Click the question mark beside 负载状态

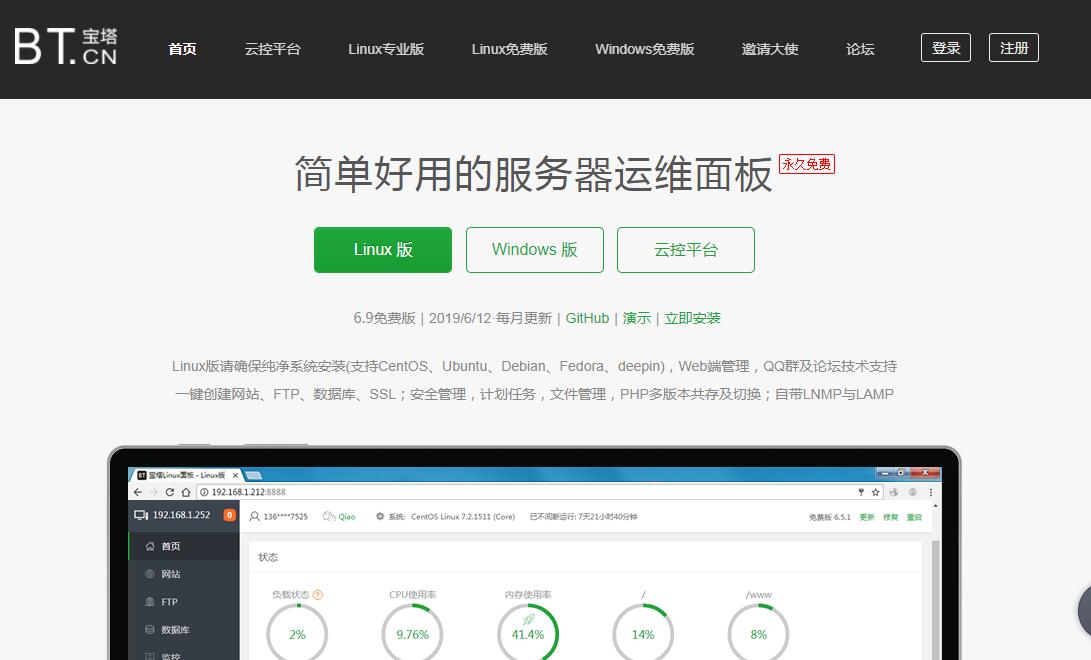click(x=318, y=595)
